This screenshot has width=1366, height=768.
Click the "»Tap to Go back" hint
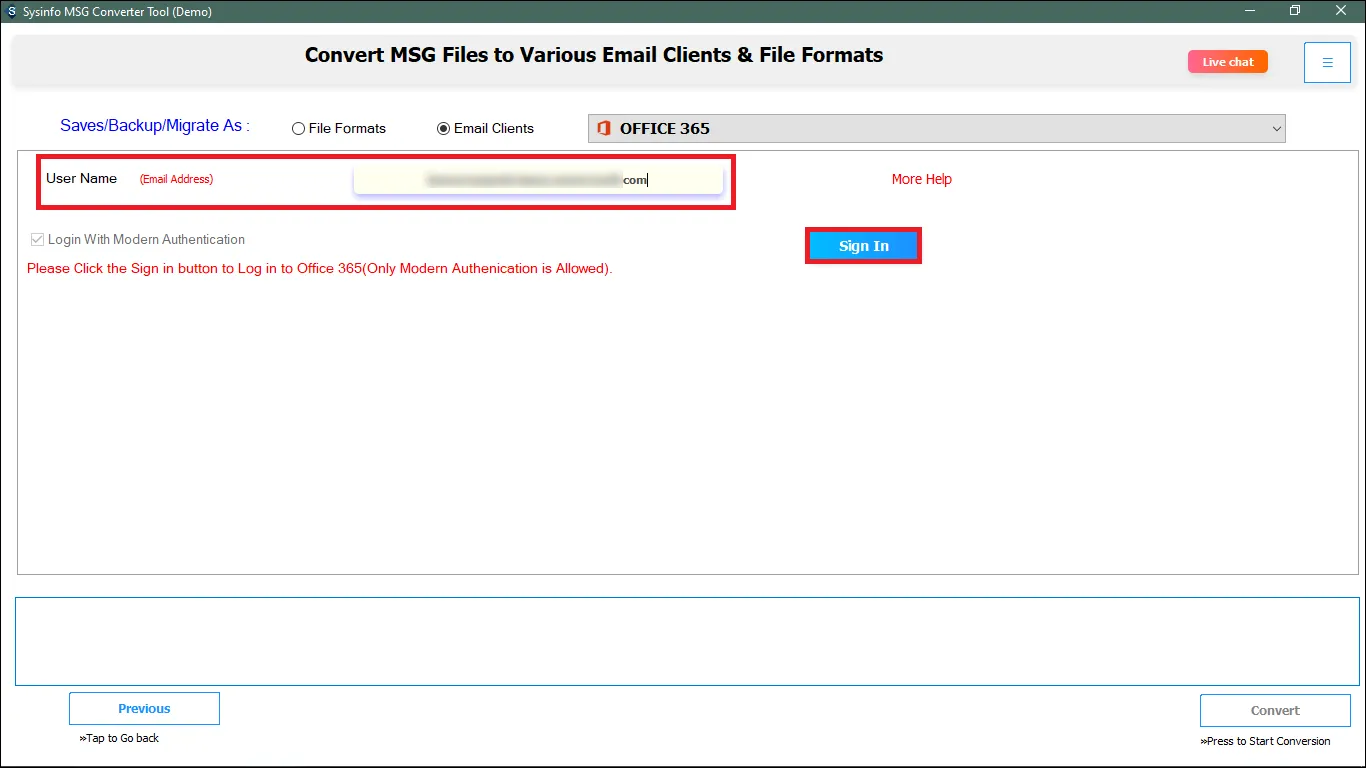click(119, 739)
